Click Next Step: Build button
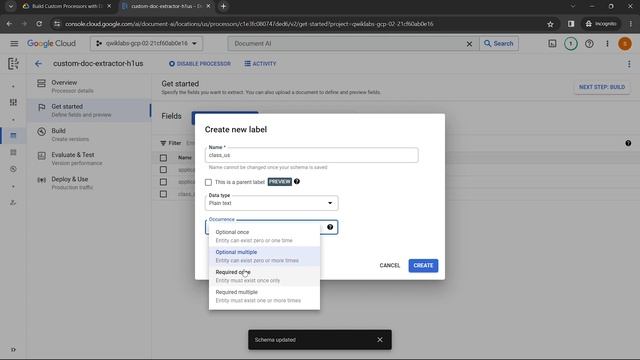This screenshot has width=640, height=360. pos(602,87)
